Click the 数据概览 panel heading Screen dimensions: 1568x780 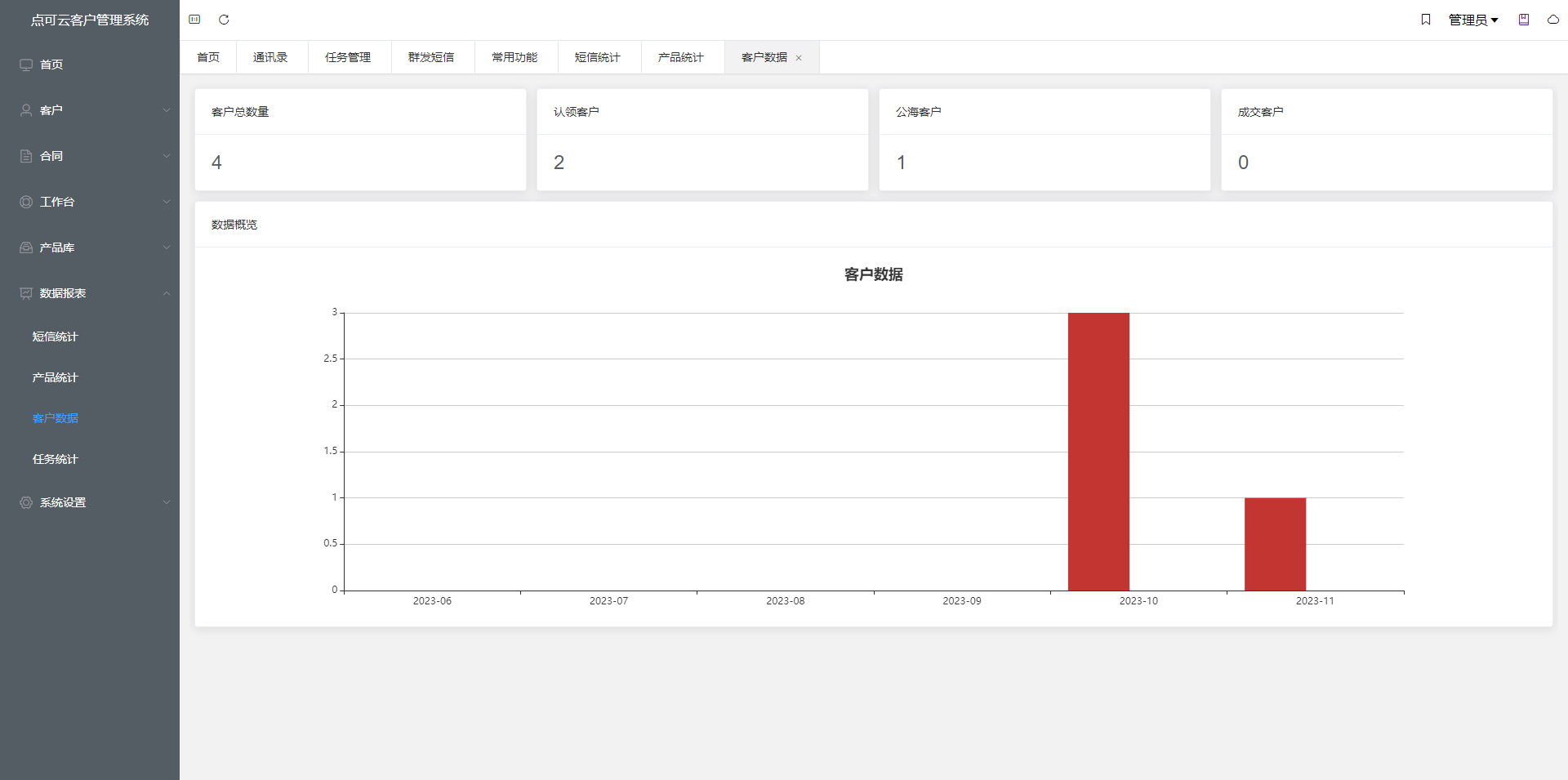[234, 225]
